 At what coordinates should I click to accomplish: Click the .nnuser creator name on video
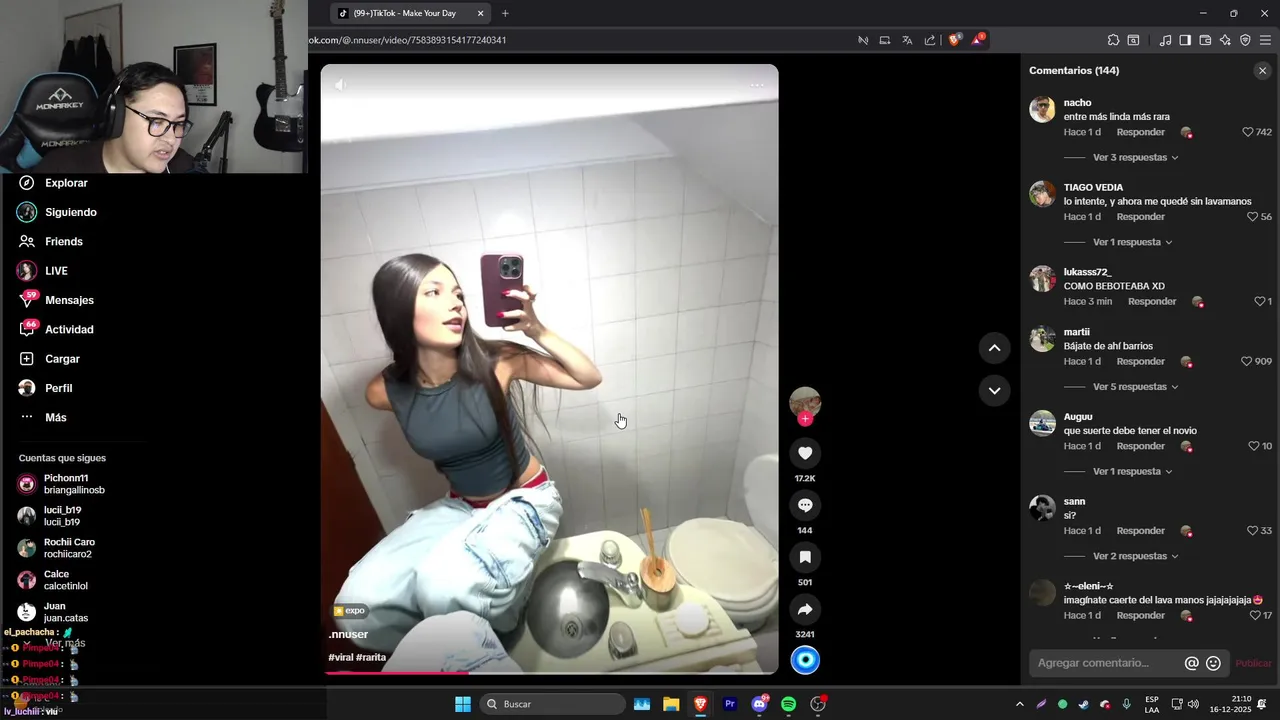[348, 634]
